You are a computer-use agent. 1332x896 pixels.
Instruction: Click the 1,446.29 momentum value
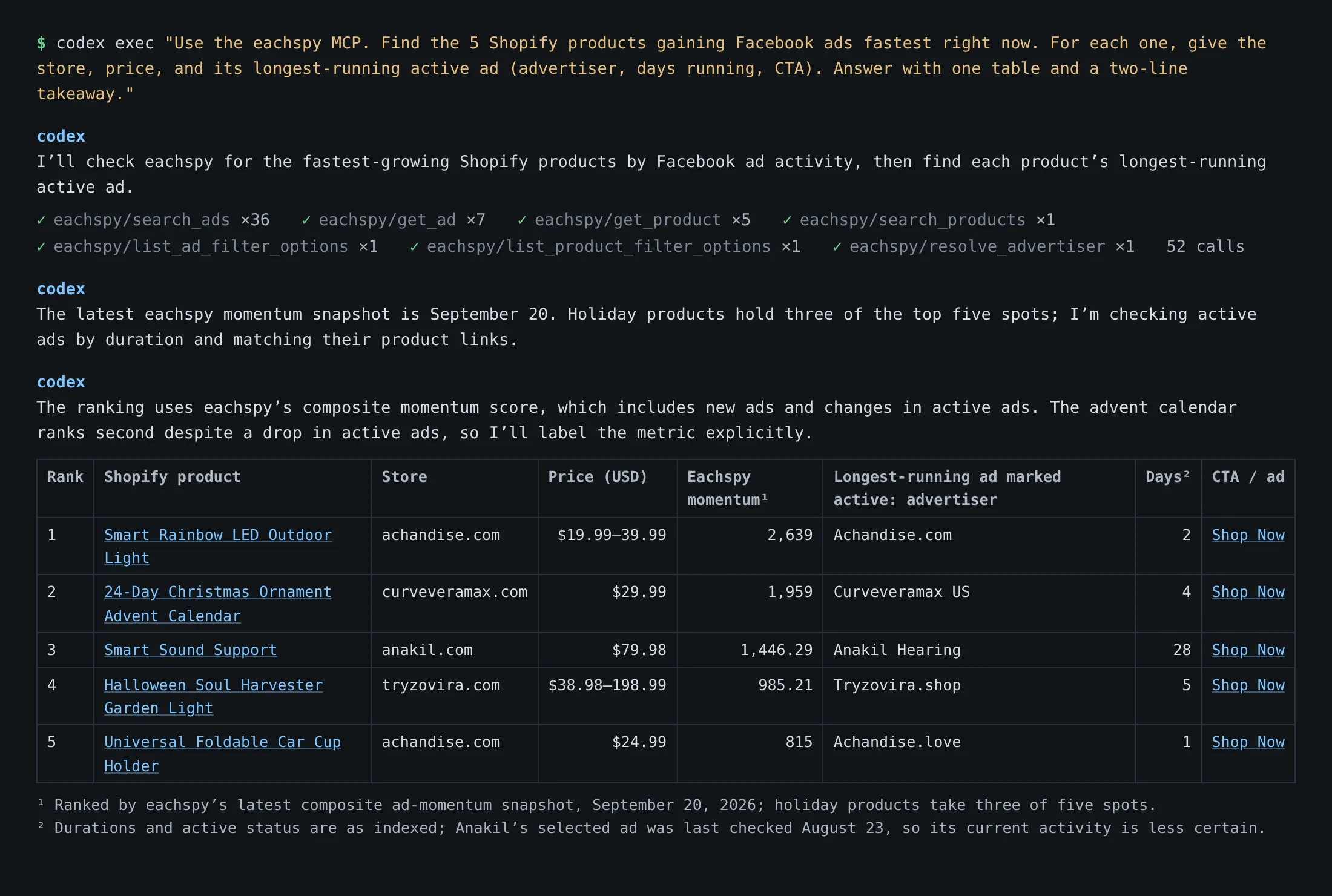pyautogui.click(x=776, y=650)
